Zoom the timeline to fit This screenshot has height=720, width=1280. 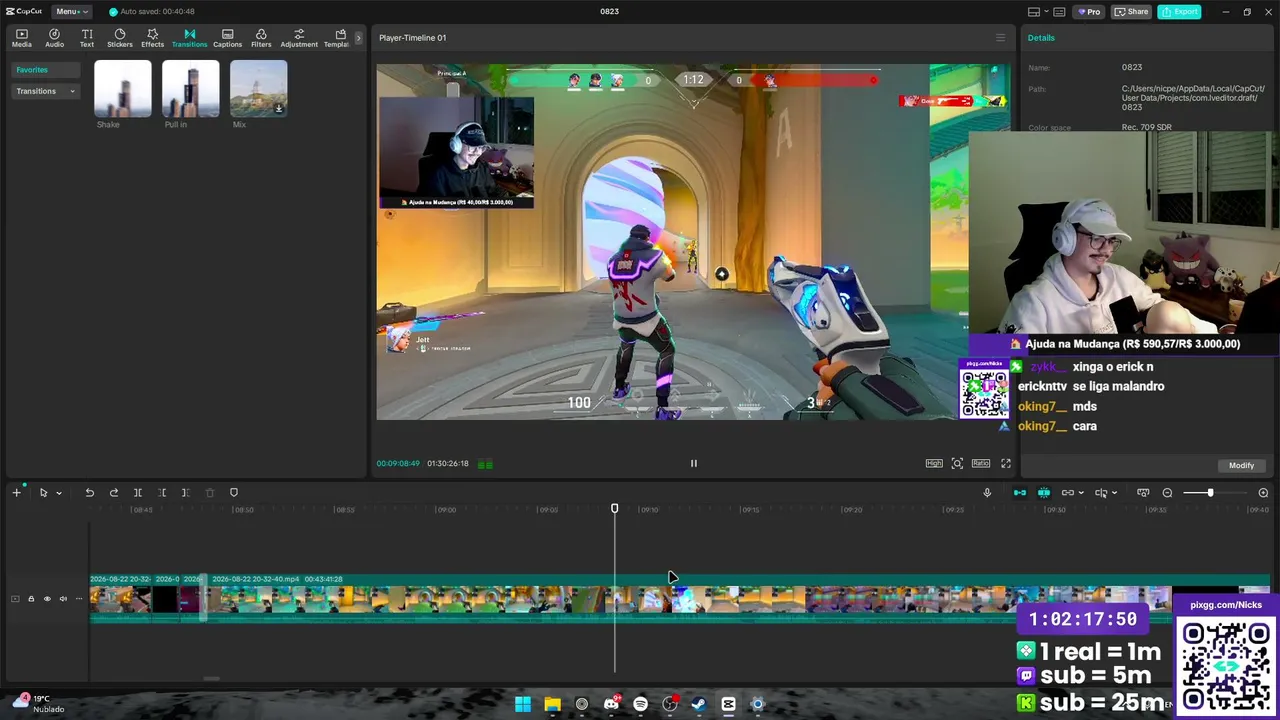[x=1143, y=492]
